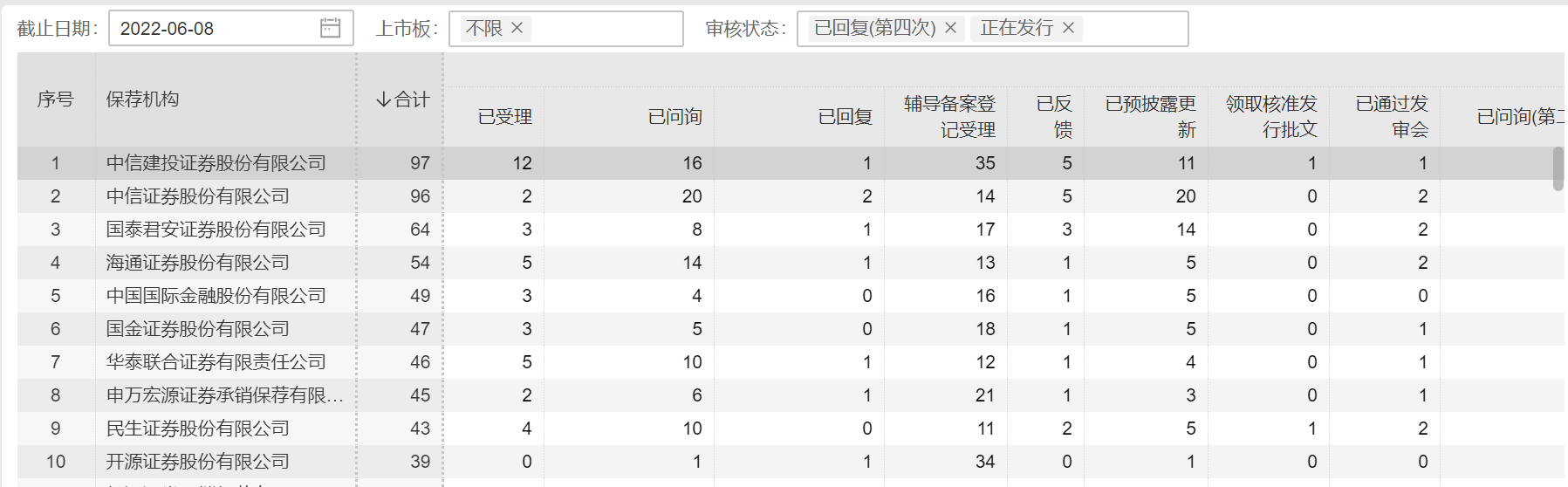
Task: Click 已预披露更新 value 11 for 中信建投
Action: pyautogui.click(x=1186, y=163)
